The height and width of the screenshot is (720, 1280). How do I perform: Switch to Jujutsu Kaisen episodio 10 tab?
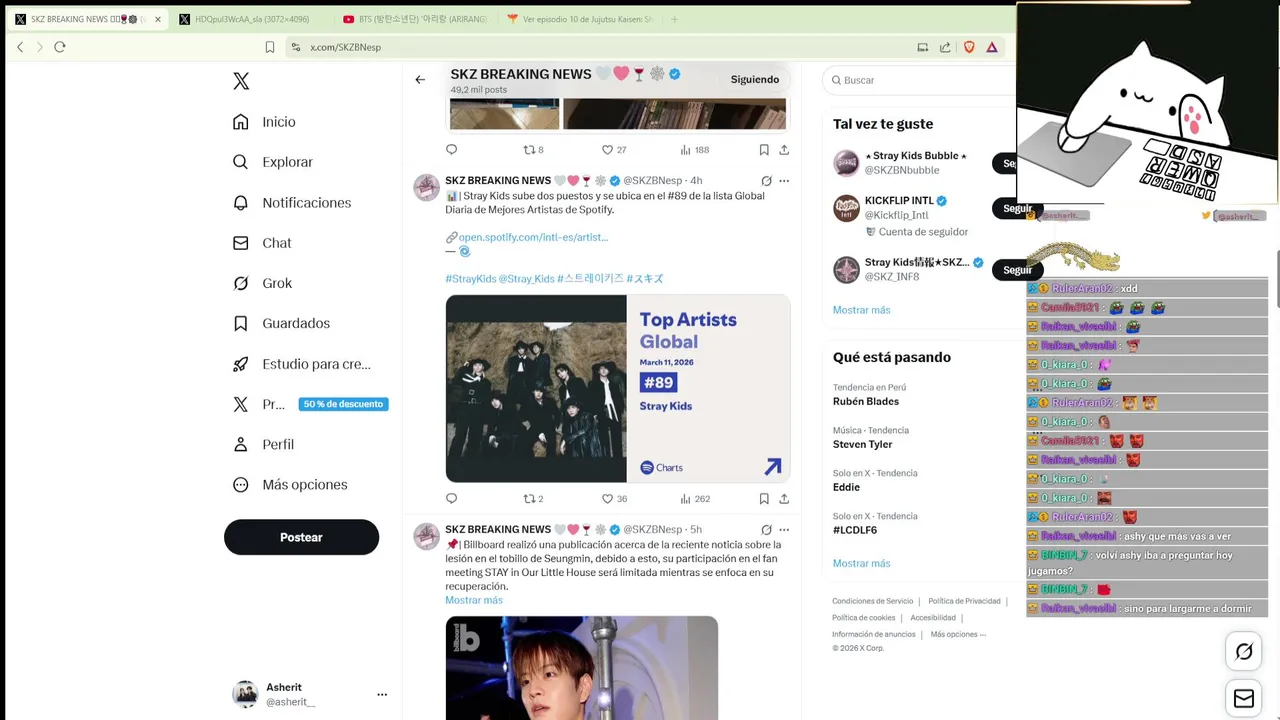coord(580,19)
